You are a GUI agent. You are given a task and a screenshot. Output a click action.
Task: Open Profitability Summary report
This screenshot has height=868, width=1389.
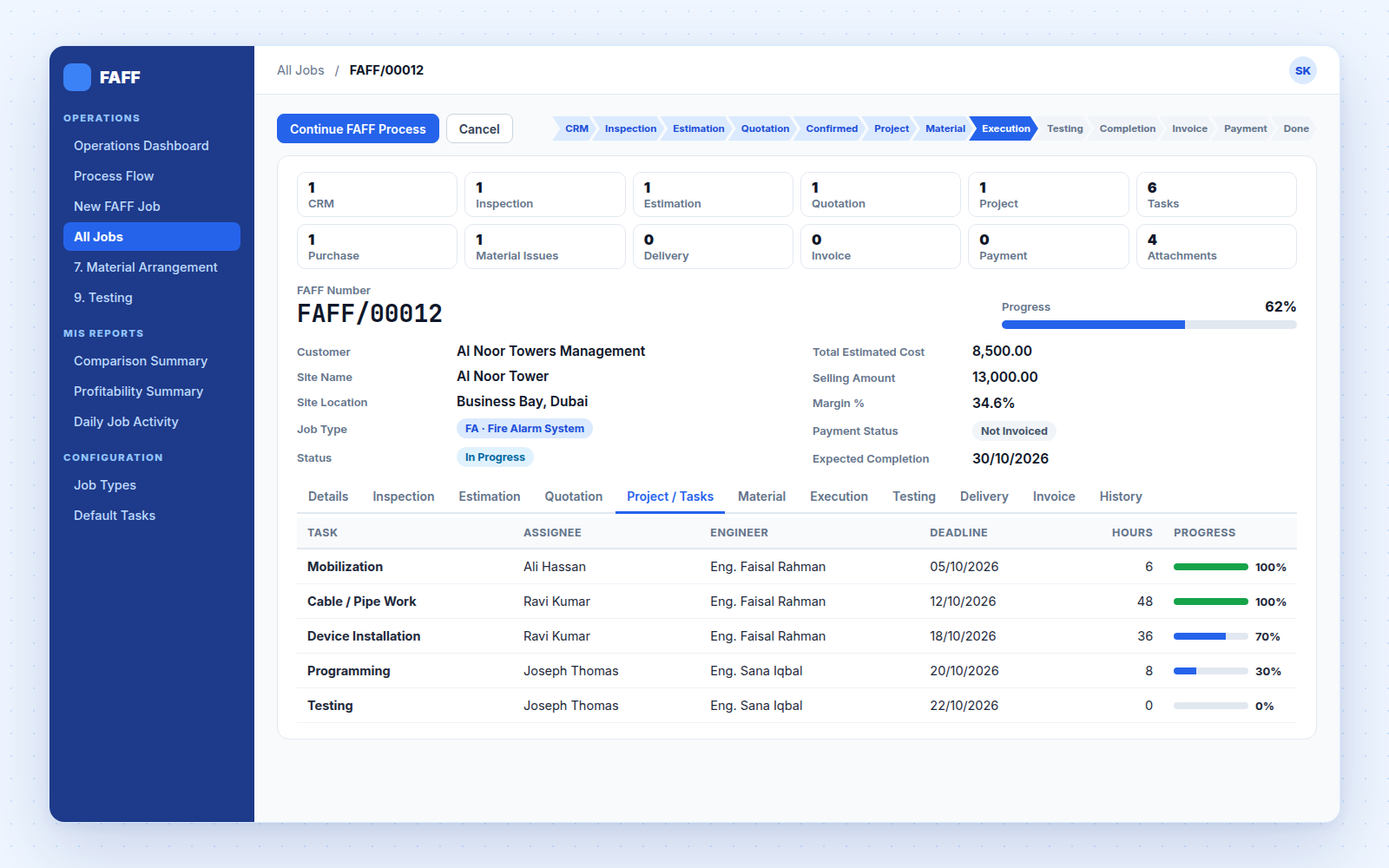(152, 391)
